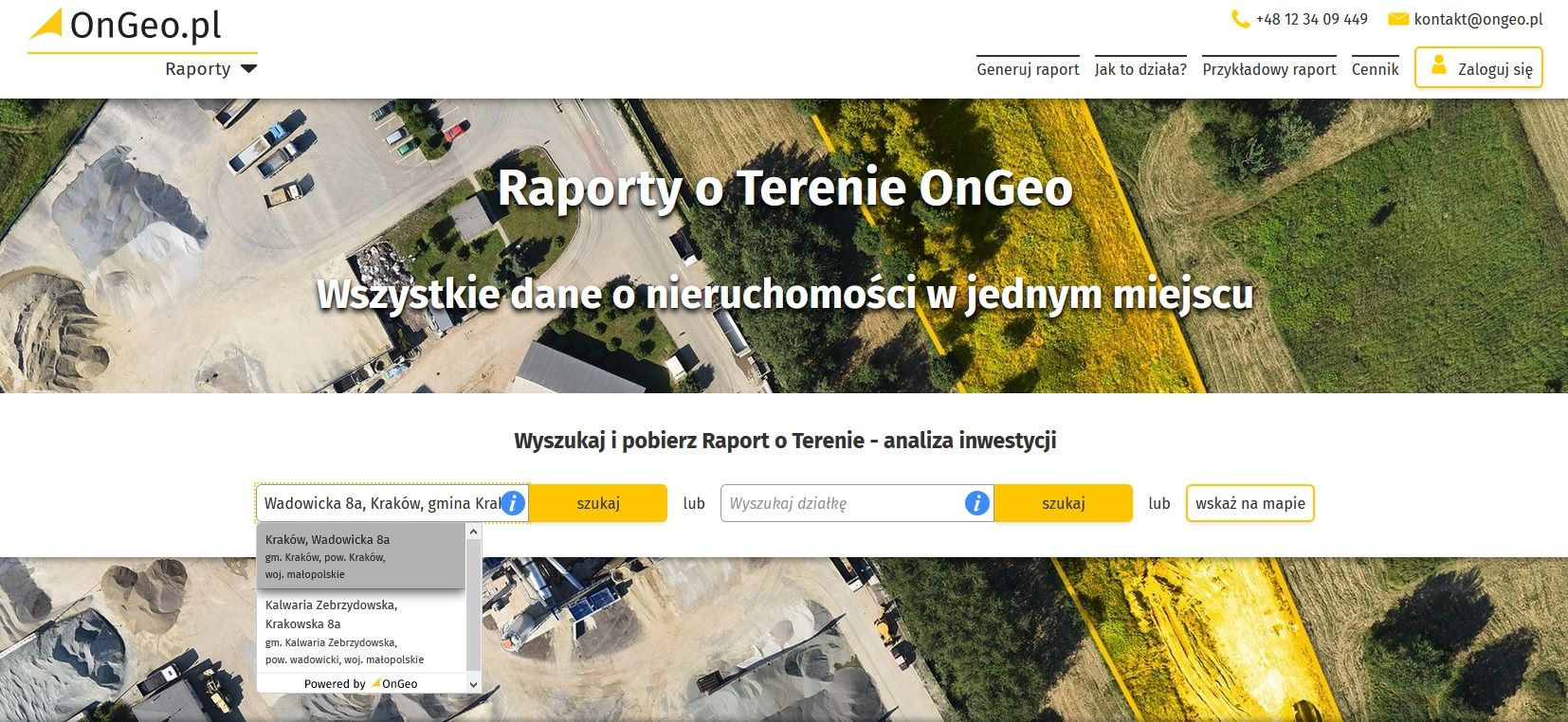Image resolution: width=1568 pixels, height=722 pixels.
Task: Open the Cennik pricing page
Action: tap(1375, 69)
